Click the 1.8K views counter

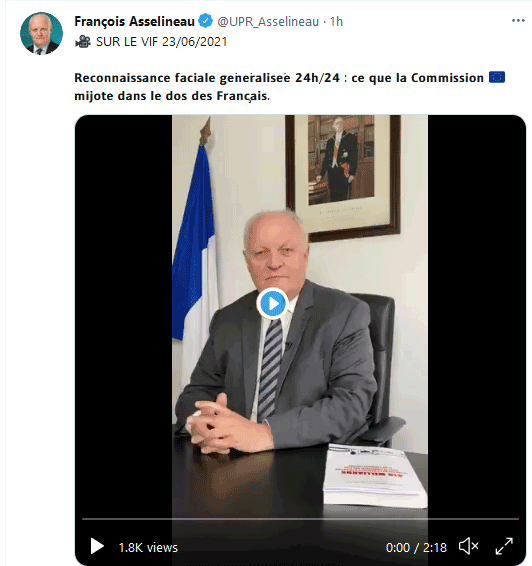148,548
